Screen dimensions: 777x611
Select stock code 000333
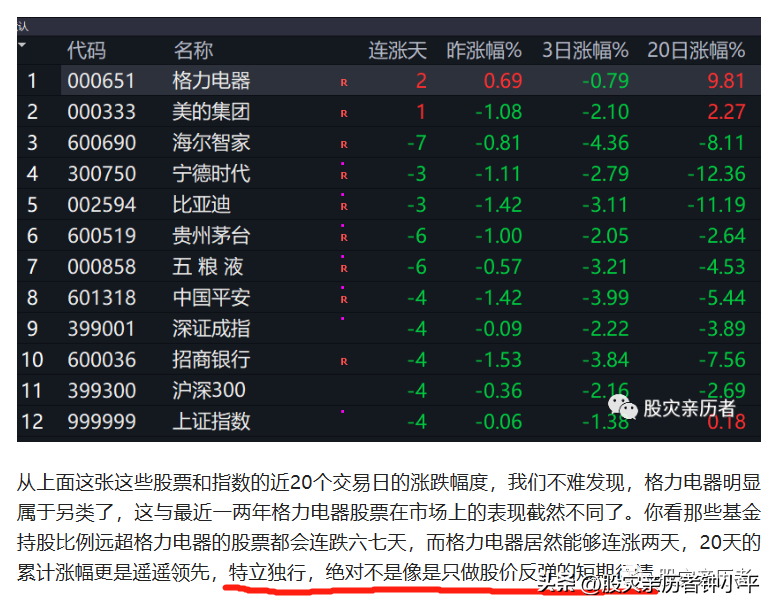coord(101,112)
